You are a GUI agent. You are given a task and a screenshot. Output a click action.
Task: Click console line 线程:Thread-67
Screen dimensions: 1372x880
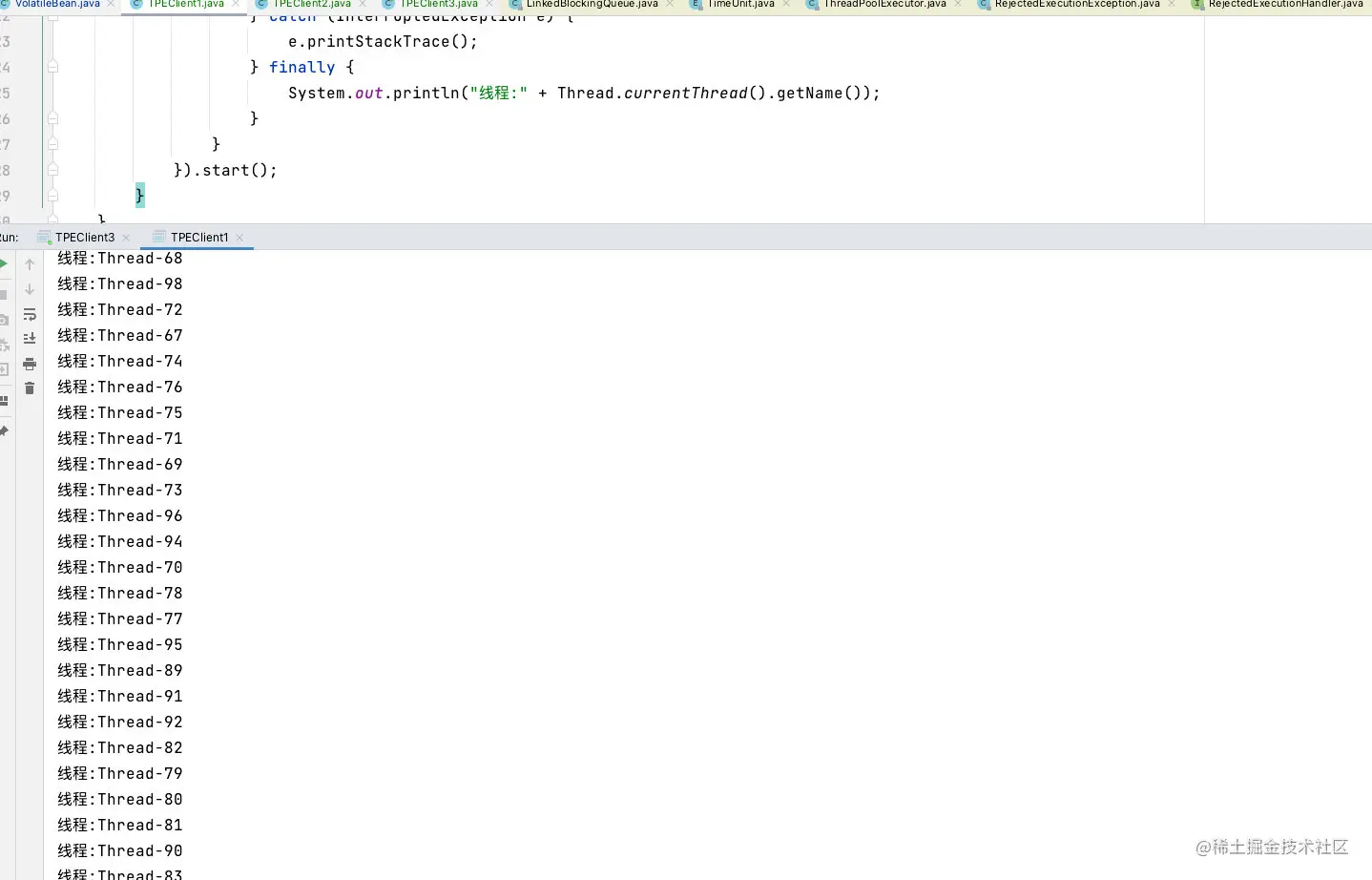click(120, 335)
